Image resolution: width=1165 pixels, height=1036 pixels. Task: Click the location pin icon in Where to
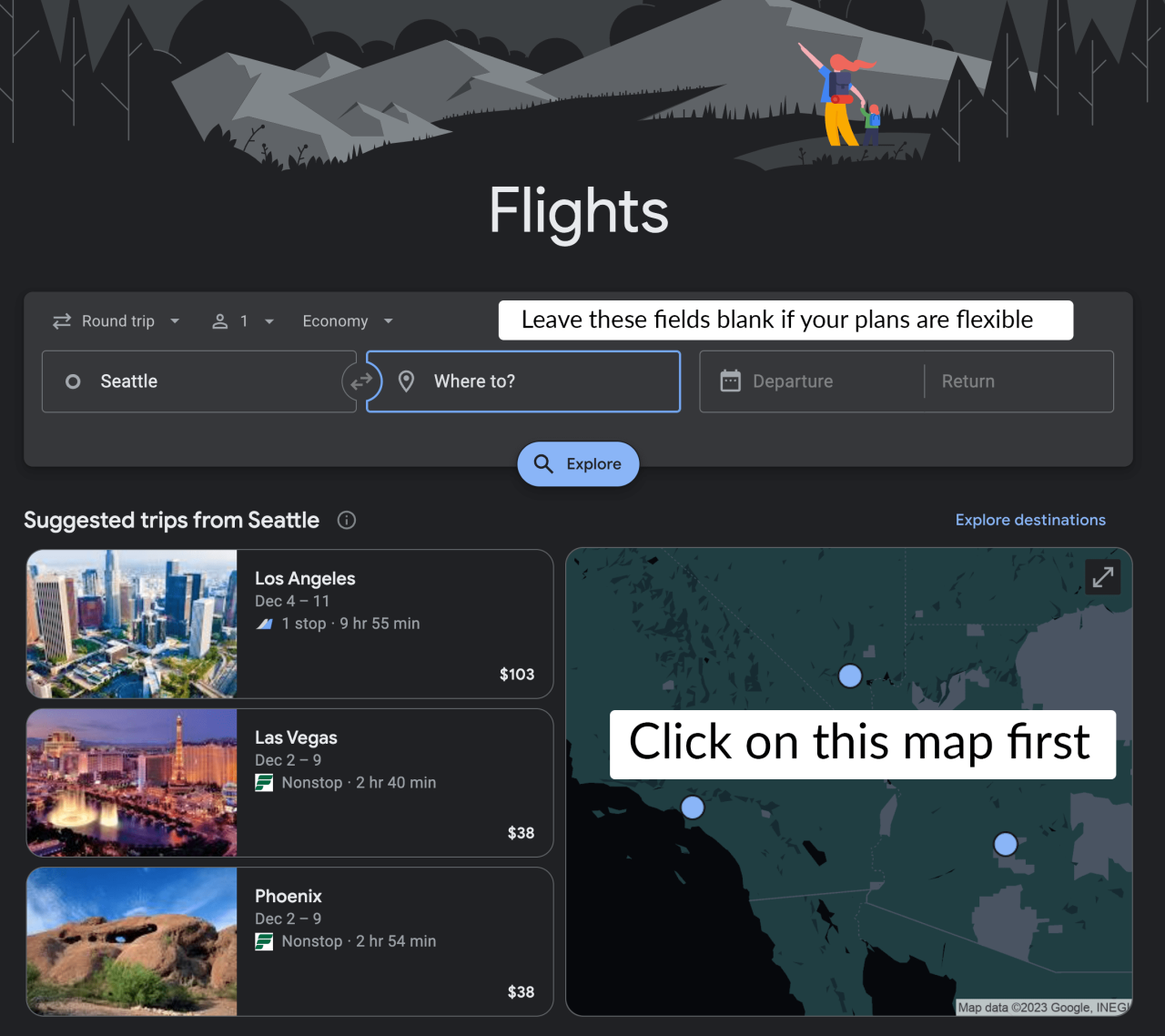click(x=406, y=381)
